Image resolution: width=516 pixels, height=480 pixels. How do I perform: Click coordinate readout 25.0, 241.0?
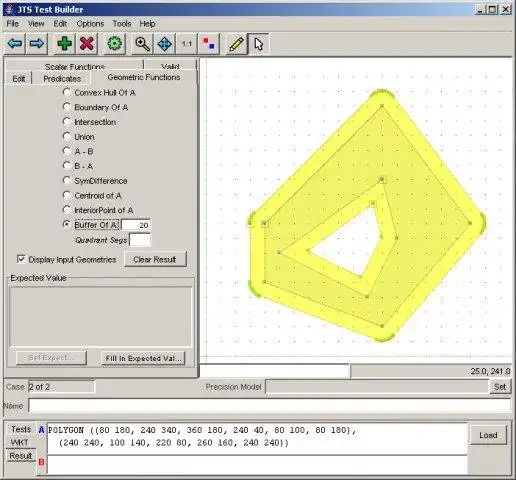[x=490, y=371]
